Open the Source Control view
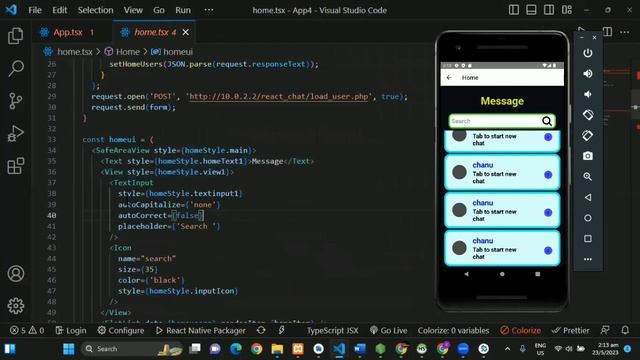The image size is (640, 360). point(16,101)
